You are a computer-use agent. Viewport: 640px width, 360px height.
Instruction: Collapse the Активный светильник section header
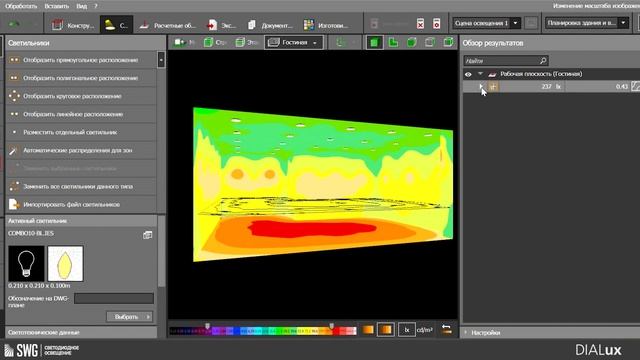coord(81,221)
